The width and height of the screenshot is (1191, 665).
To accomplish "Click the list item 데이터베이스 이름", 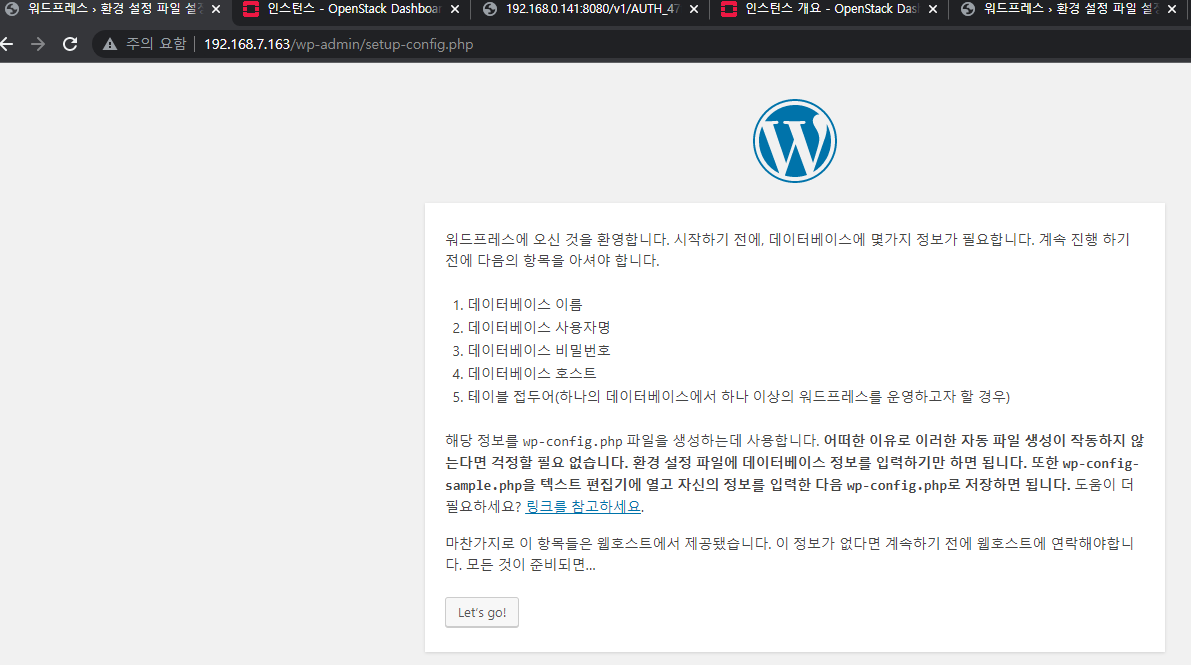I will click(525, 304).
